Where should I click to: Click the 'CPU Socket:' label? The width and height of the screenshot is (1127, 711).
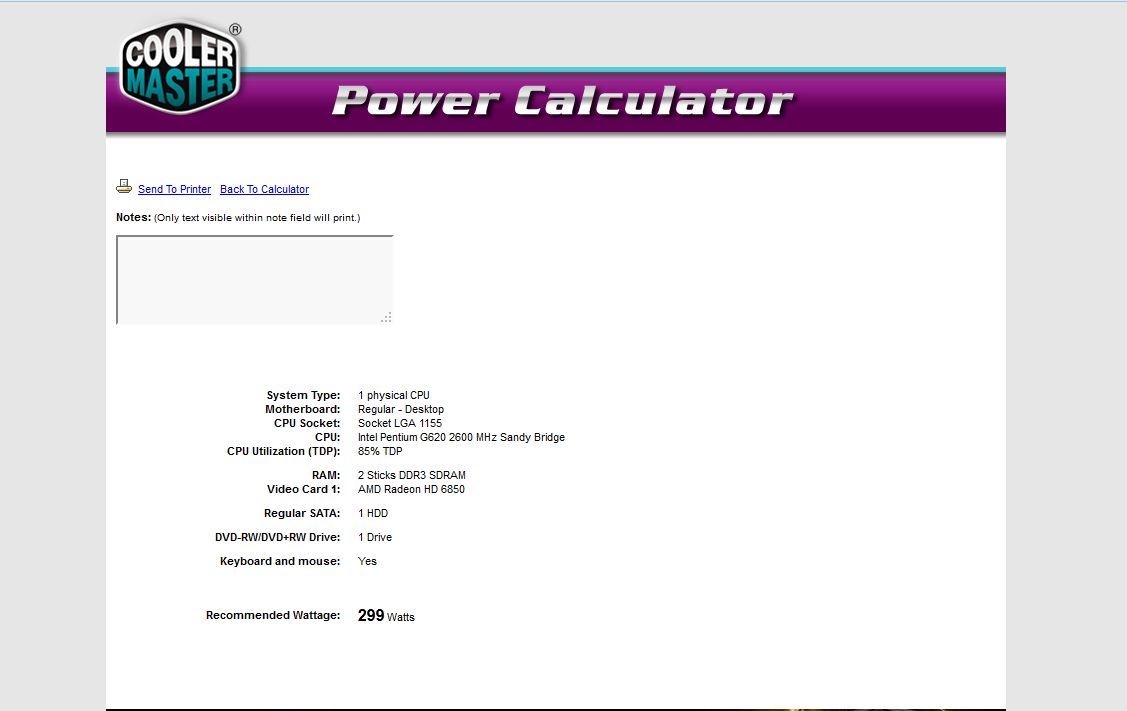pos(307,423)
